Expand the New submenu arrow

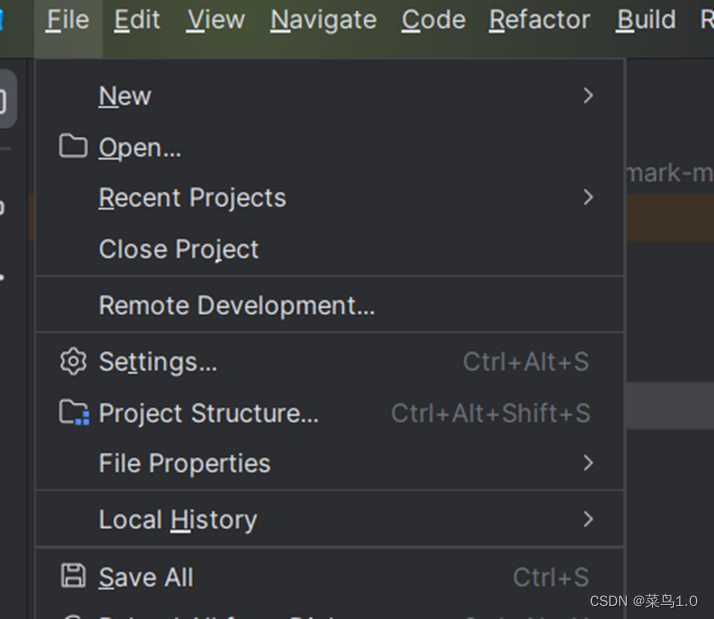tap(588, 96)
